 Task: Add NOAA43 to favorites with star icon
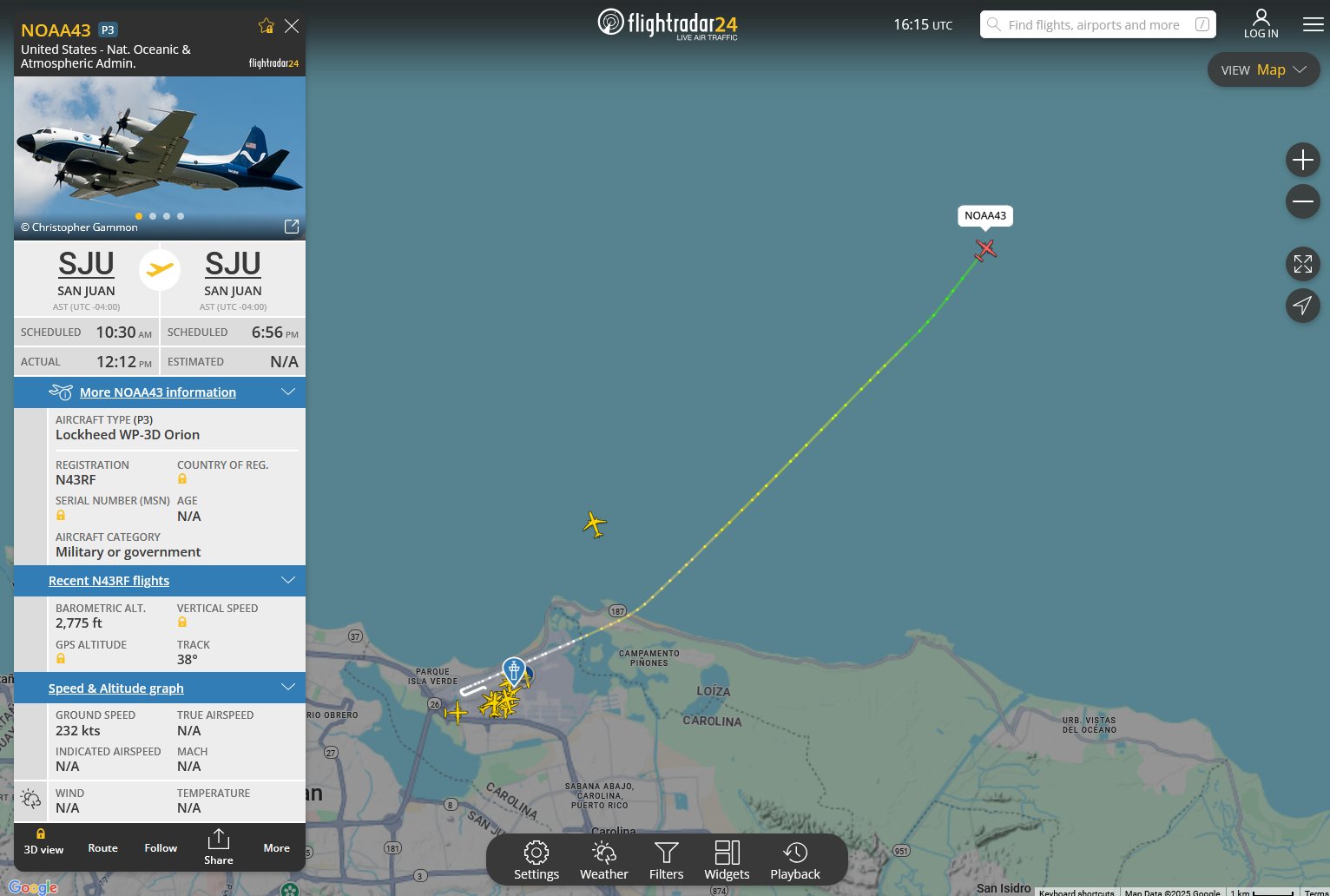click(267, 26)
